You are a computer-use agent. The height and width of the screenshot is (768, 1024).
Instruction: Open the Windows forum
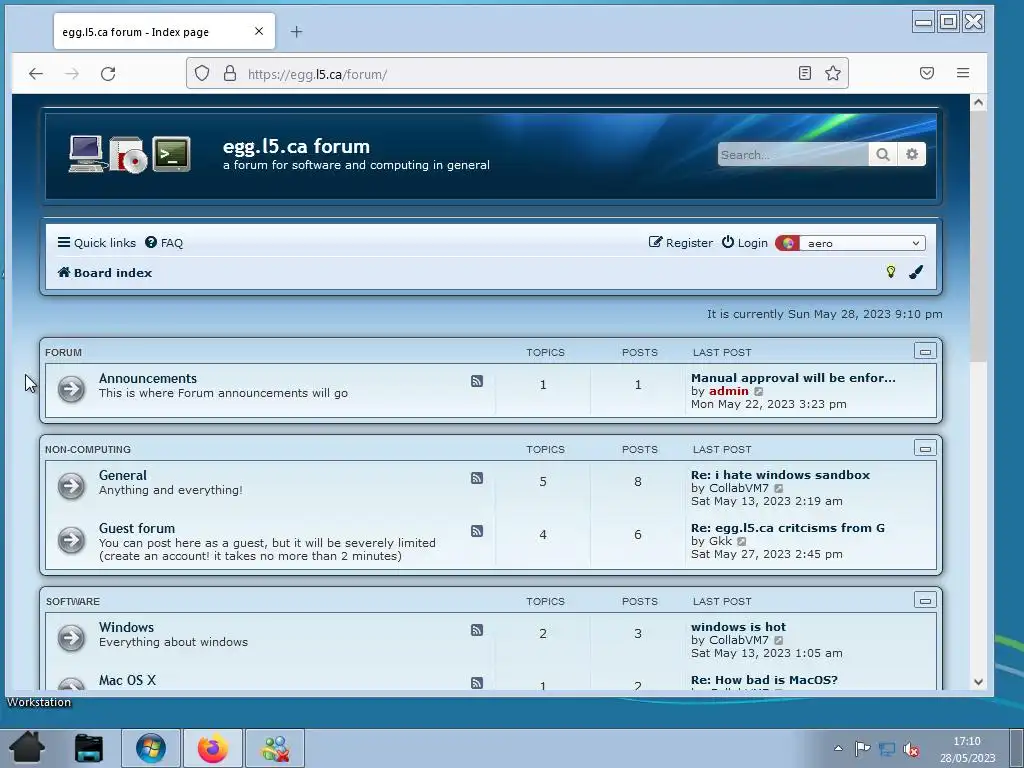coord(126,627)
